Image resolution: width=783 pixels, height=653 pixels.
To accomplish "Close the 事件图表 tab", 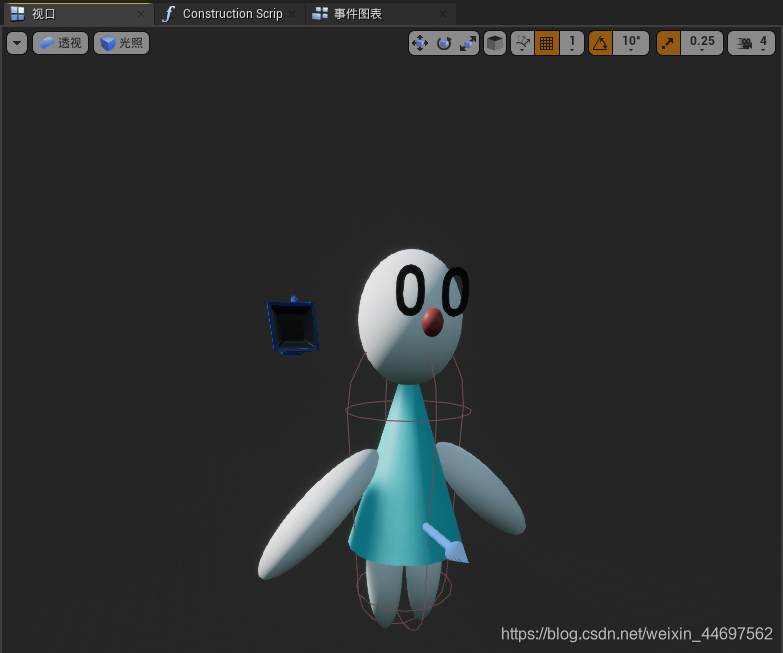I will pos(443,14).
